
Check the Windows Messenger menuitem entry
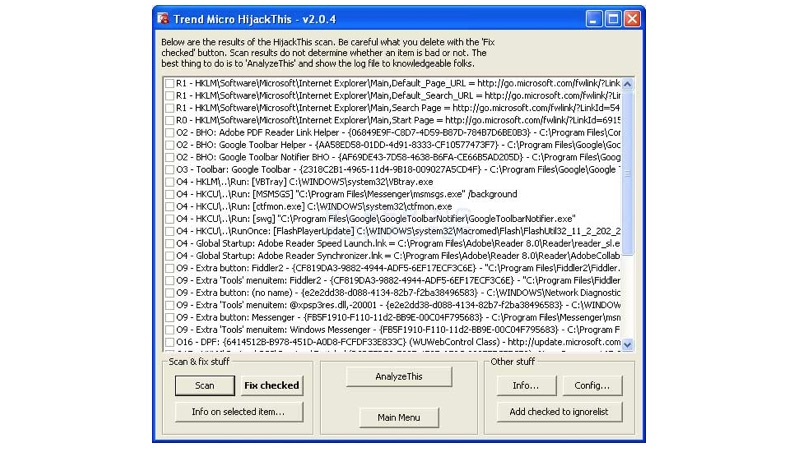point(169,330)
